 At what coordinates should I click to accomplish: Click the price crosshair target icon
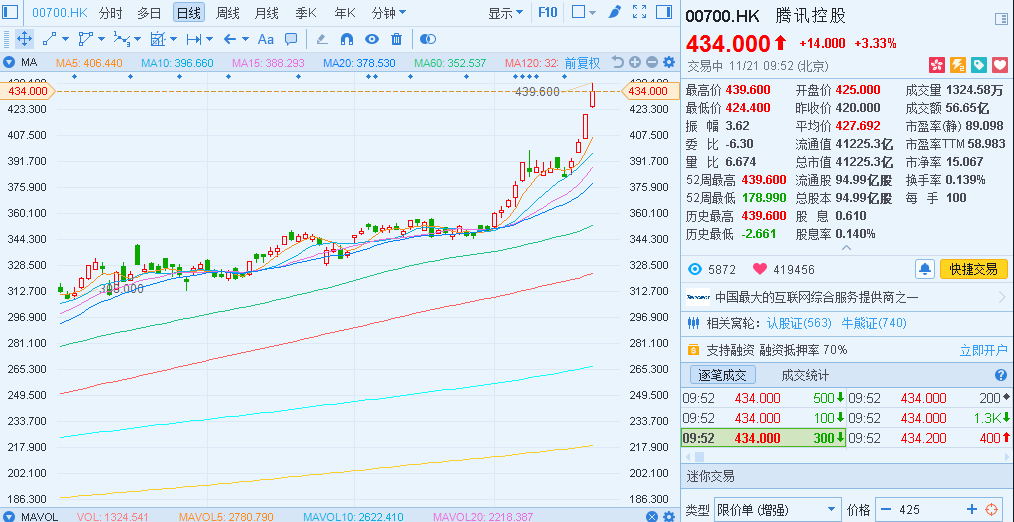pos(991,509)
